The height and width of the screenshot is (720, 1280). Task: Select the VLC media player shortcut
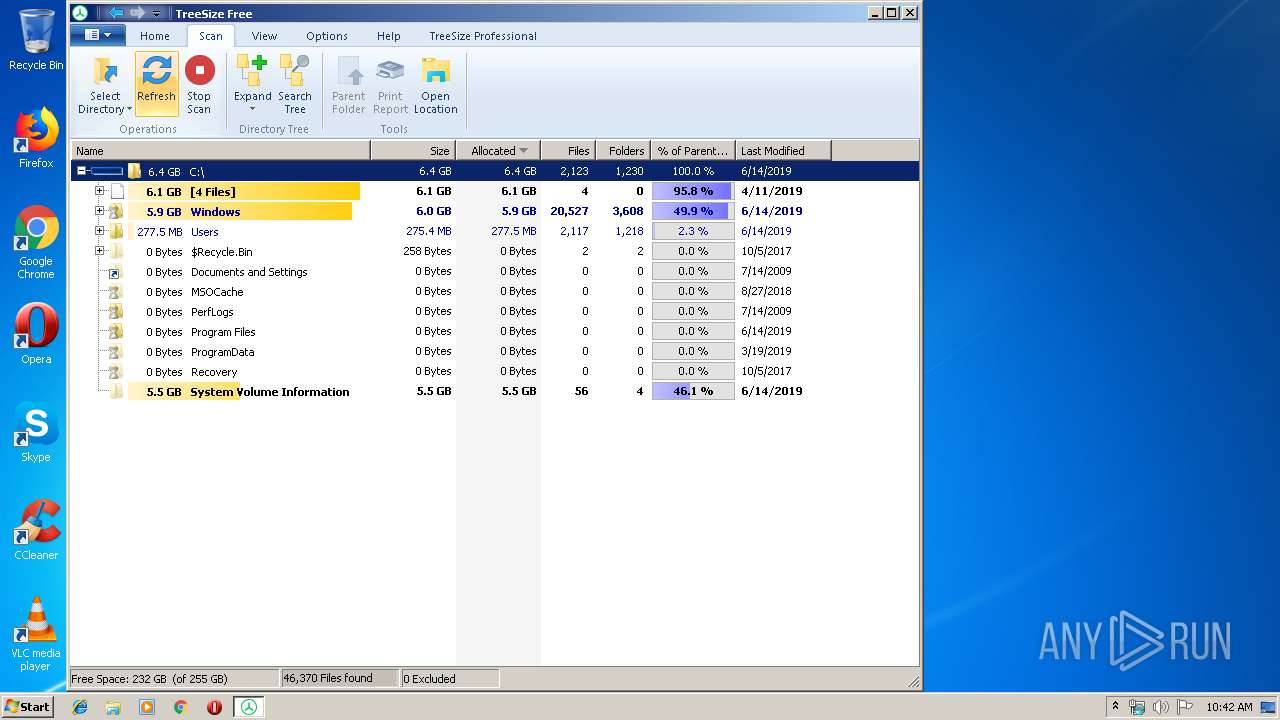(35, 634)
